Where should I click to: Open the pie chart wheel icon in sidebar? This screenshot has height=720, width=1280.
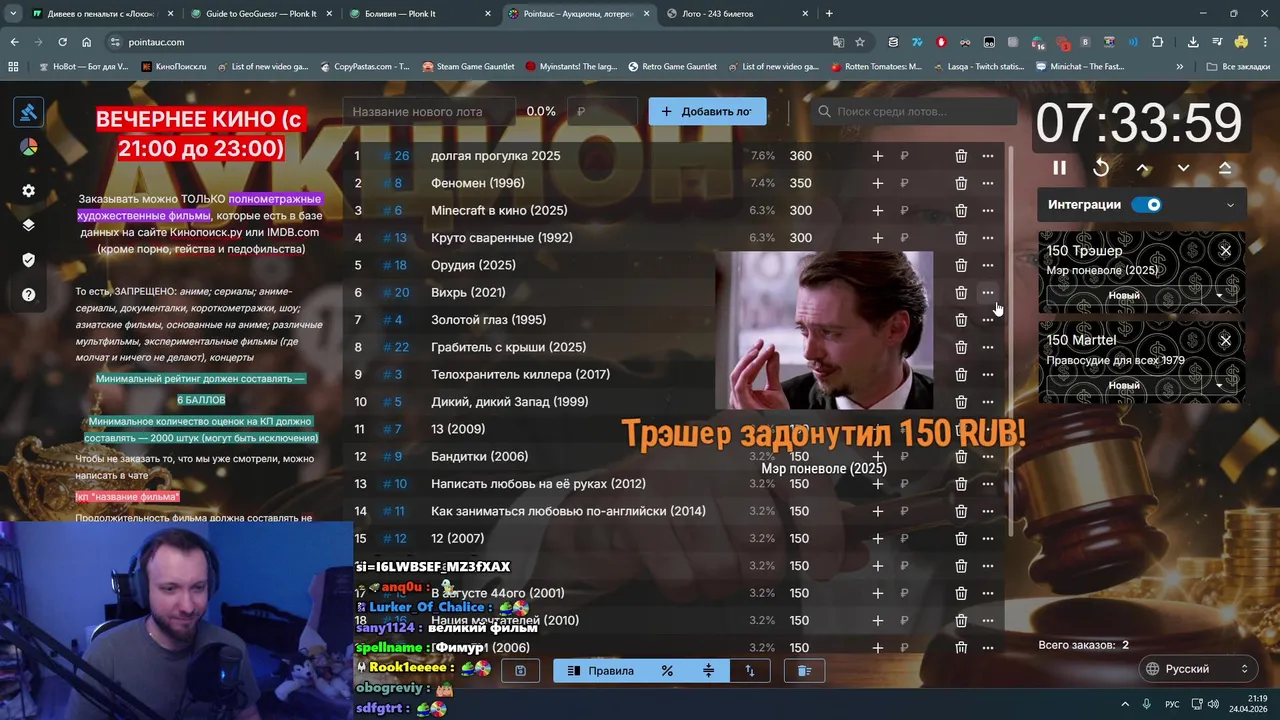coord(28,147)
